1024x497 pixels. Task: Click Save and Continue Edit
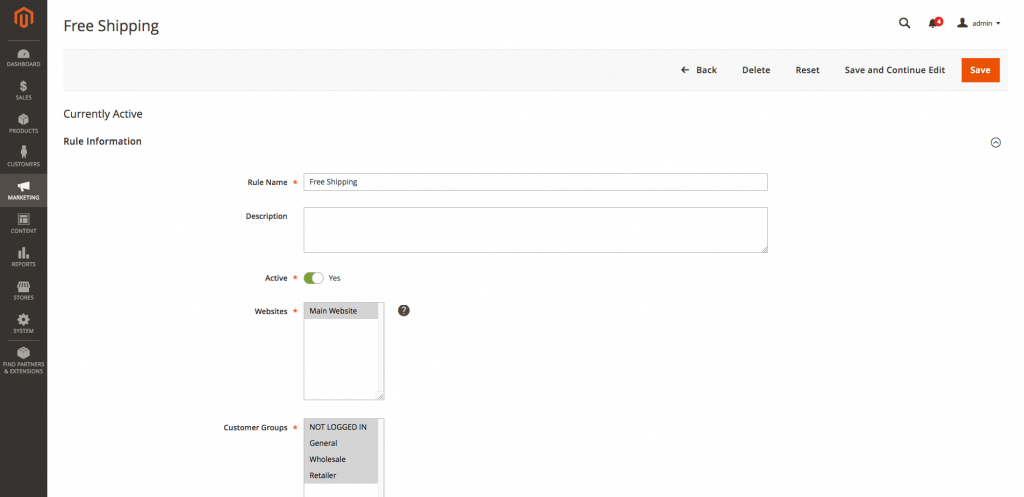pyautogui.click(x=894, y=70)
